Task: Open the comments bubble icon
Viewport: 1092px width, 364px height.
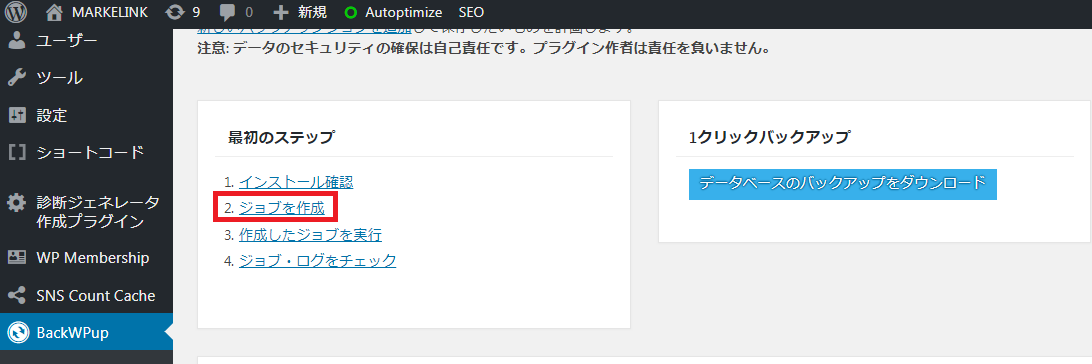Action: click(x=227, y=13)
